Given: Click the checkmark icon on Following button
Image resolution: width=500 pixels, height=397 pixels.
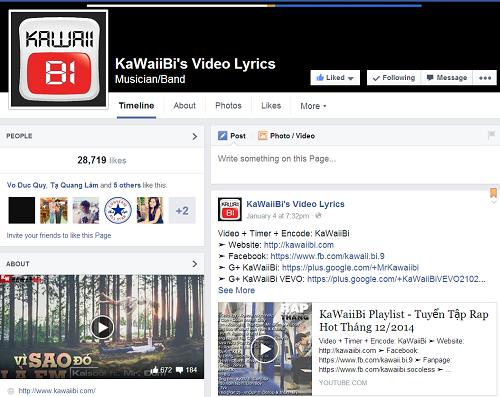Looking at the screenshot, I should 376,78.
